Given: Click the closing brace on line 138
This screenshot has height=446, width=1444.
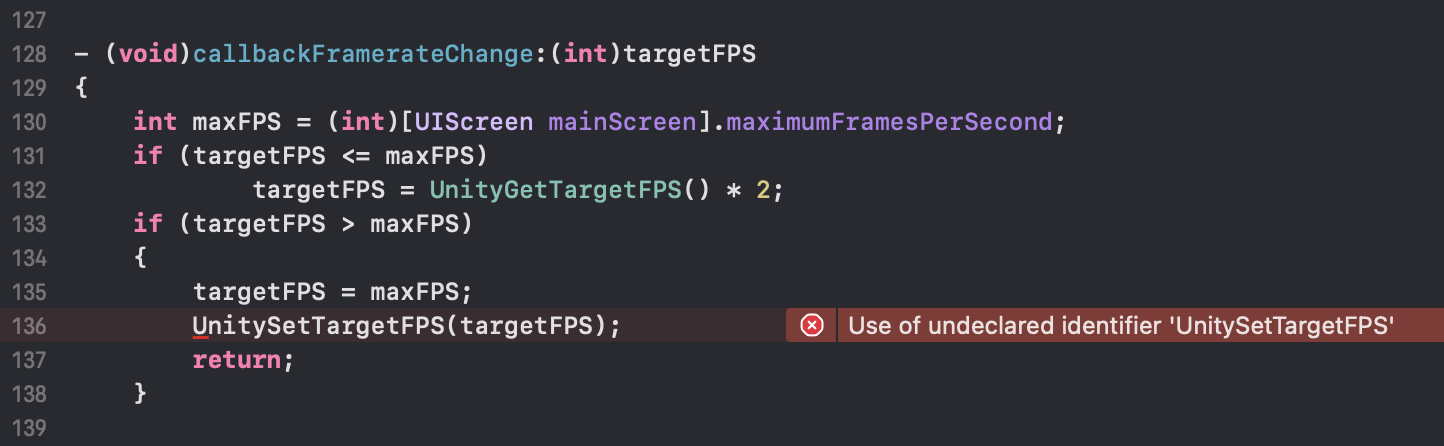Looking at the screenshot, I should (140, 393).
